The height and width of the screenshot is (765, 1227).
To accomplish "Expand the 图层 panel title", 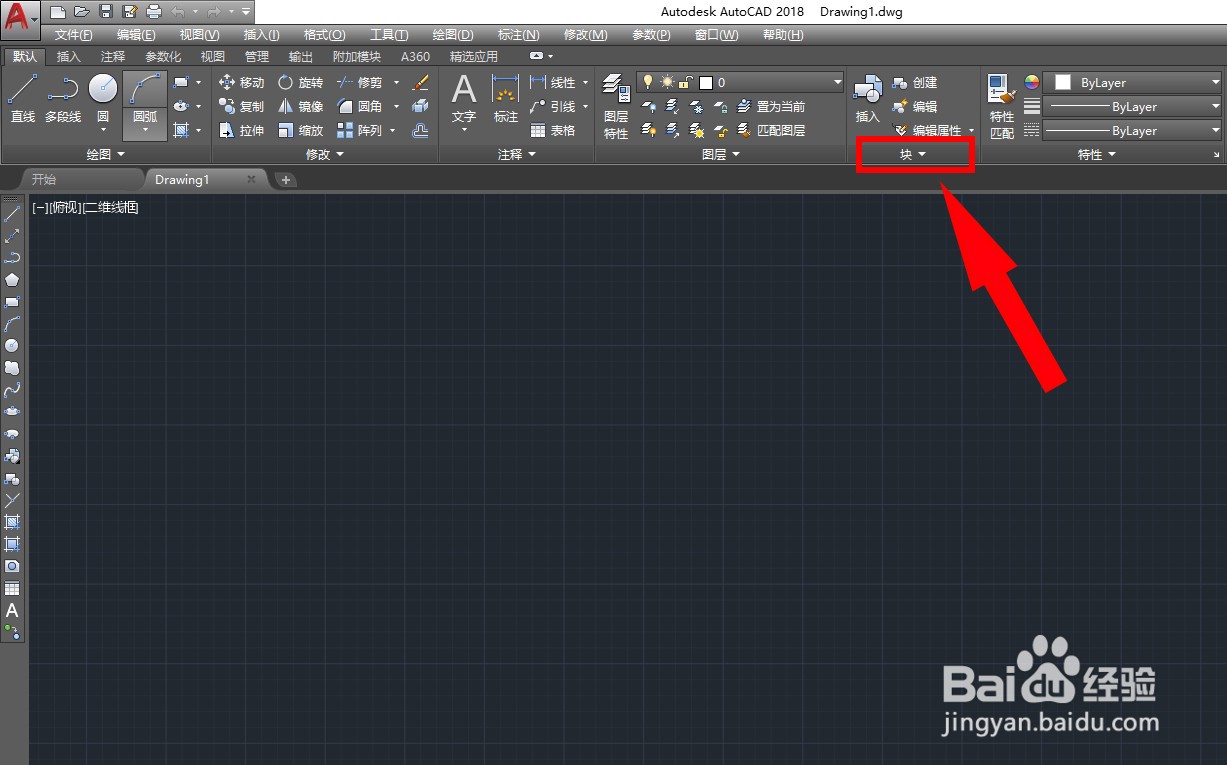I will 720,154.
